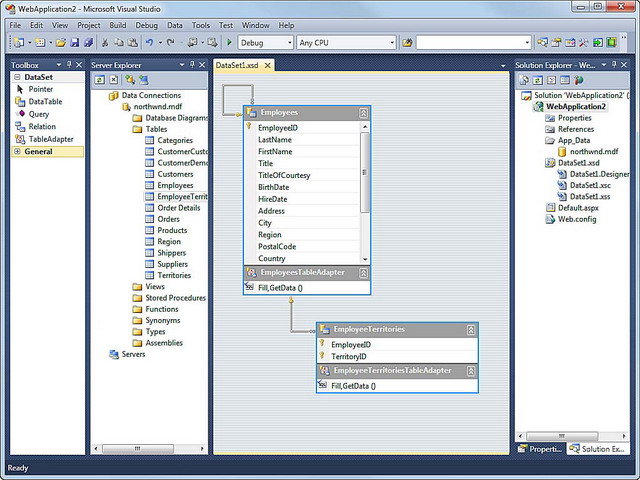
Task: Select the Solution Explorer bottom tab
Action: (x=598, y=449)
